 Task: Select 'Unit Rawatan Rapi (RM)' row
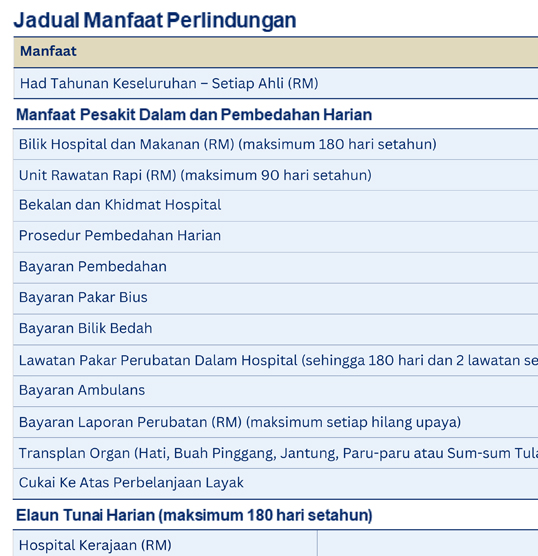pyautogui.click(x=276, y=175)
